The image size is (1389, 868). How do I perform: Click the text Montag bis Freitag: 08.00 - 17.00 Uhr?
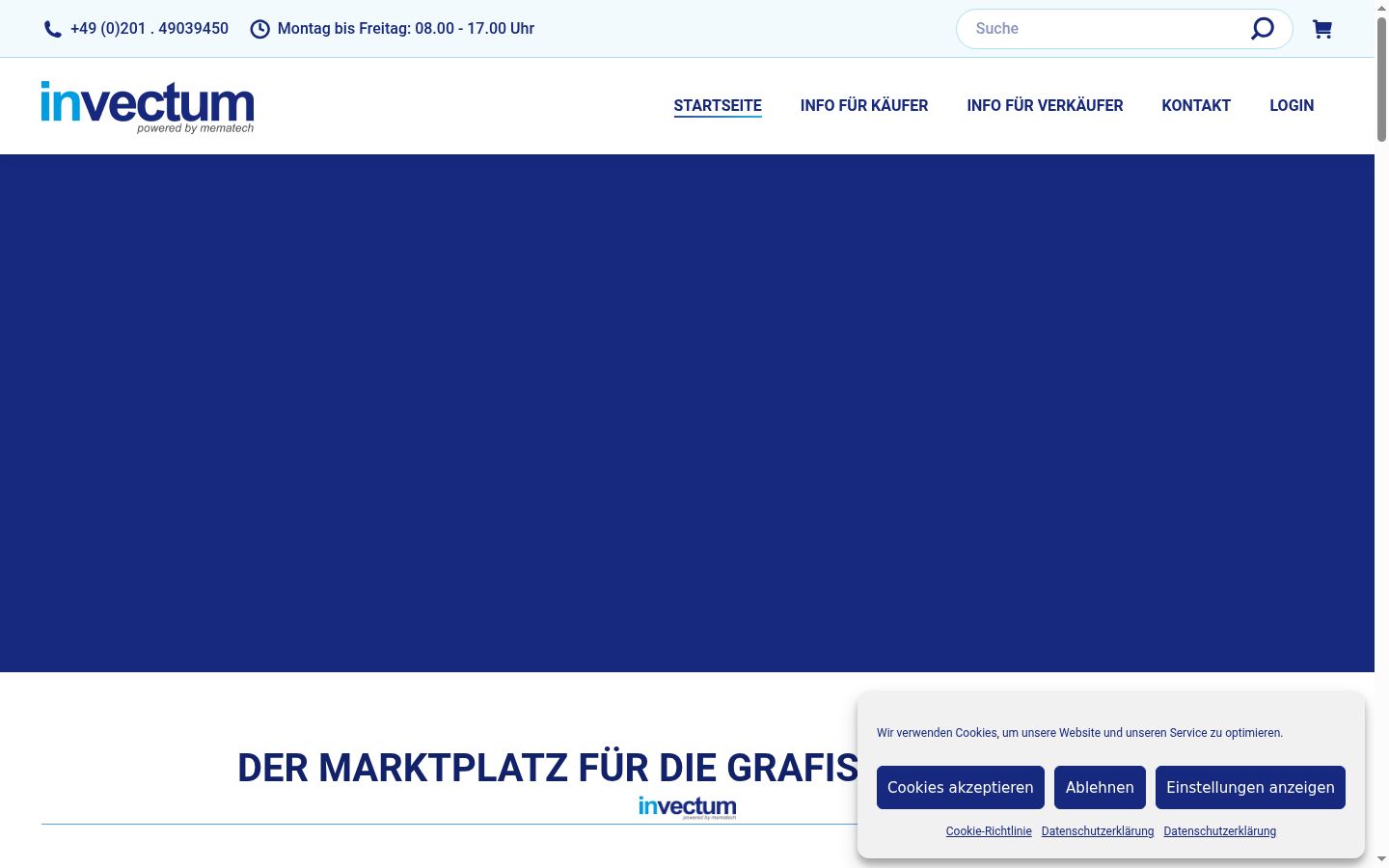[x=406, y=29]
